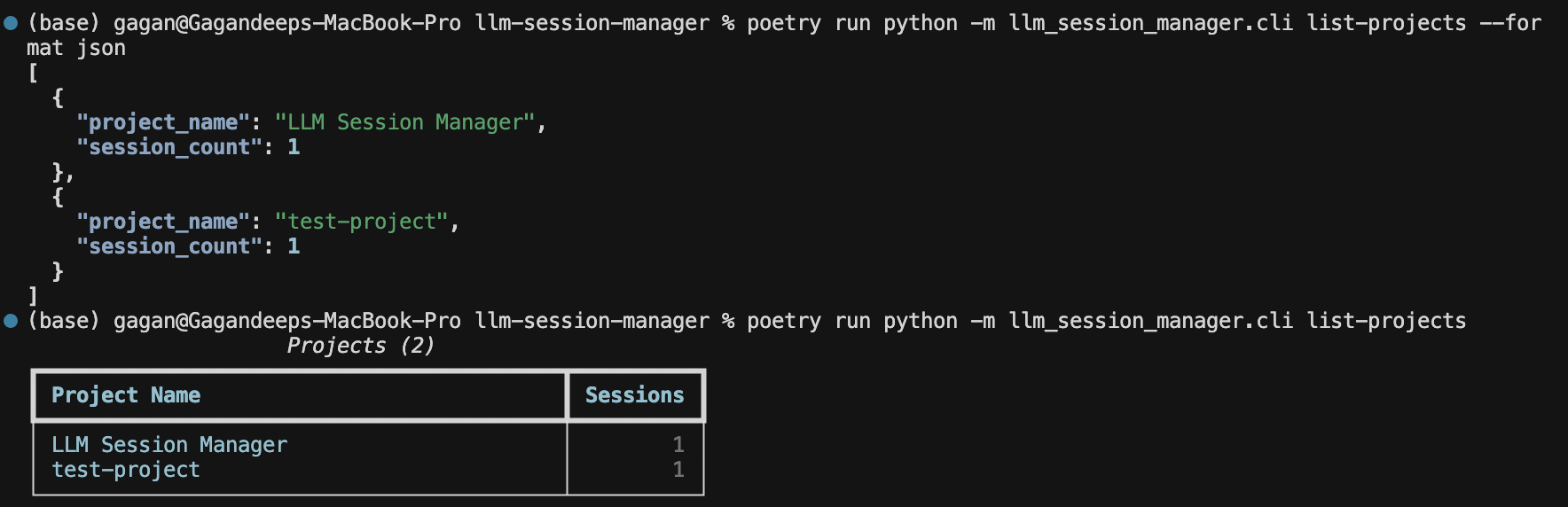This screenshot has height=507, width=1568.
Task: Click the session count for LLM Session Manager in the table
Action: pyautogui.click(x=678, y=445)
